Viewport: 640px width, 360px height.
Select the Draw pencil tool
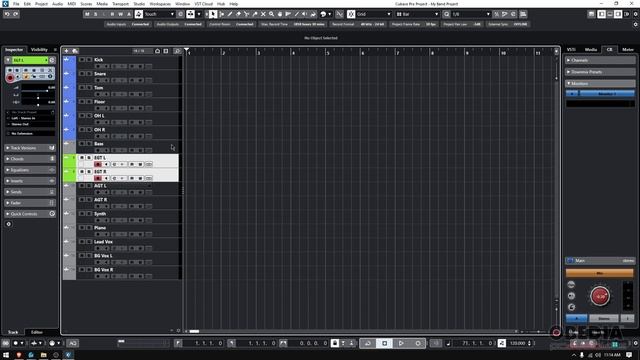coord(230,14)
